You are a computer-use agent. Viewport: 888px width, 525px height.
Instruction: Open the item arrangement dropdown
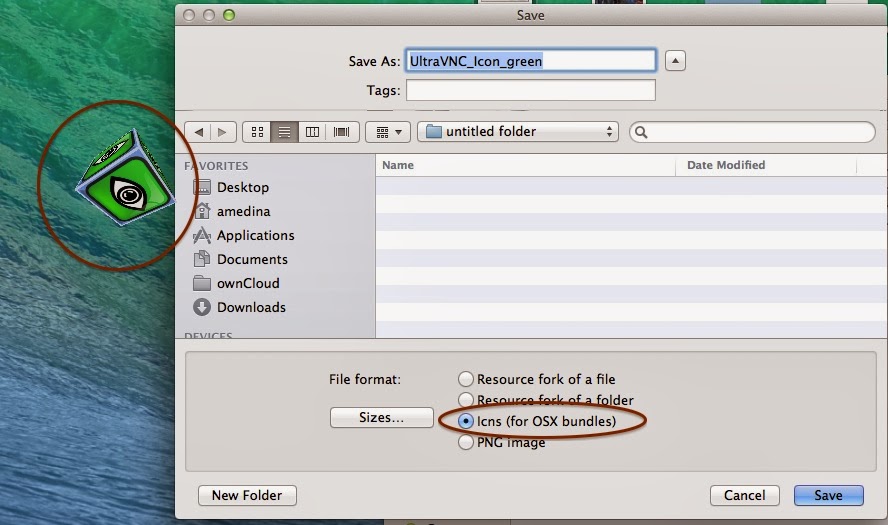point(388,132)
